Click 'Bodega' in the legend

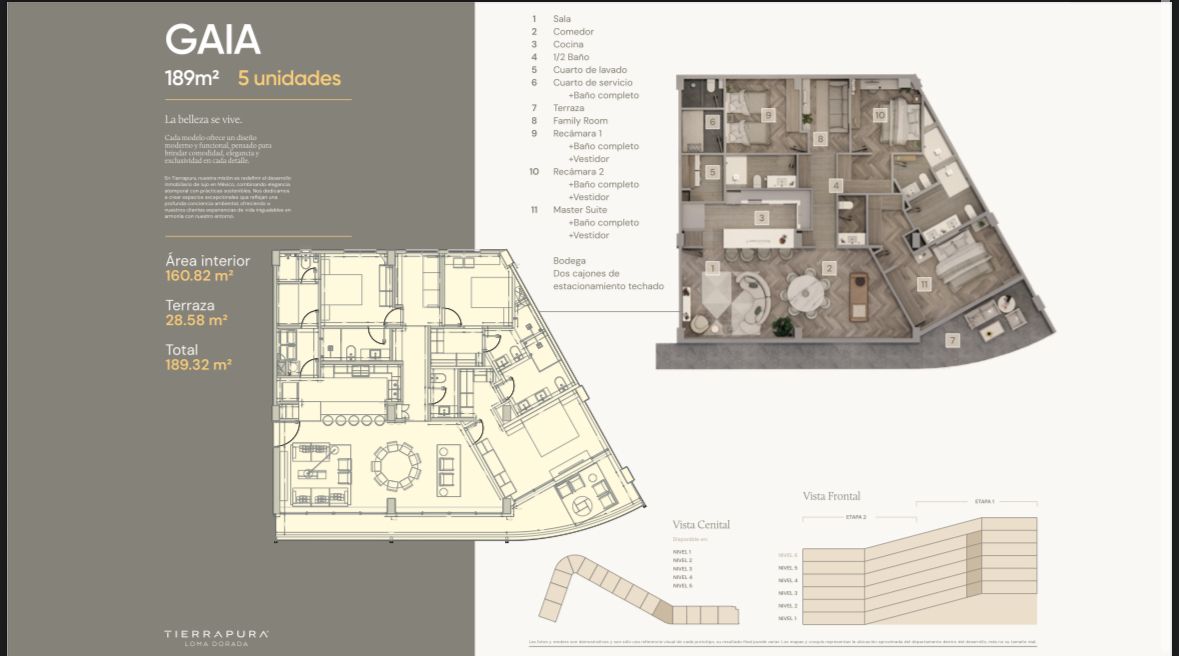pyautogui.click(x=569, y=261)
